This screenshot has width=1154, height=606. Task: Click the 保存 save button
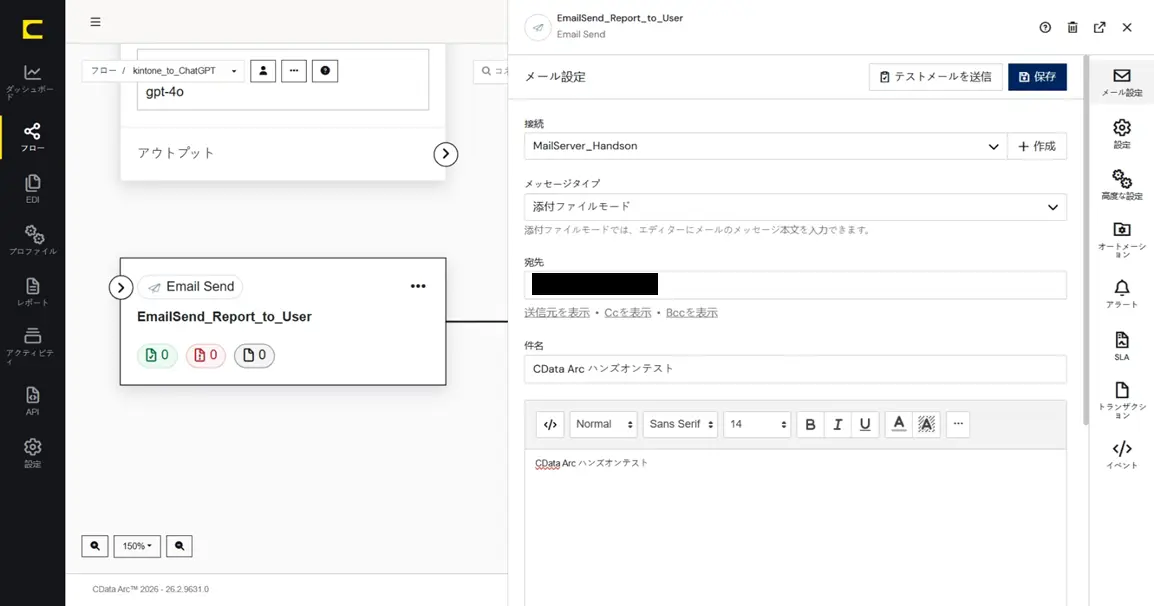pos(1037,77)
